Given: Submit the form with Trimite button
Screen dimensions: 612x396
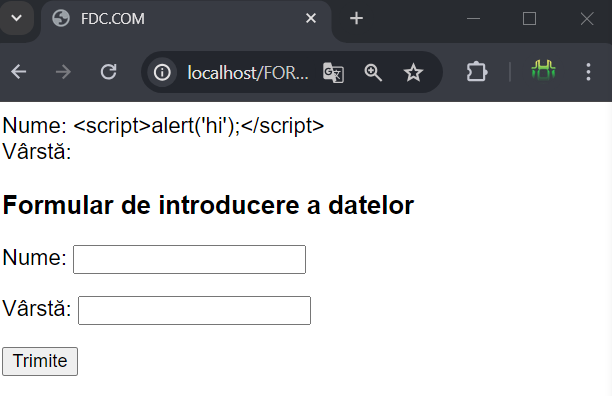Looking at the screenshot, I should tap(40, 361).
